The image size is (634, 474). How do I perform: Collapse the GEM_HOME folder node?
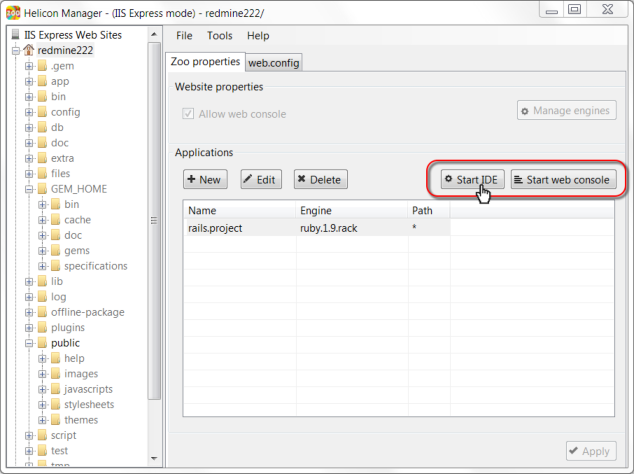(x=29, y=189)
